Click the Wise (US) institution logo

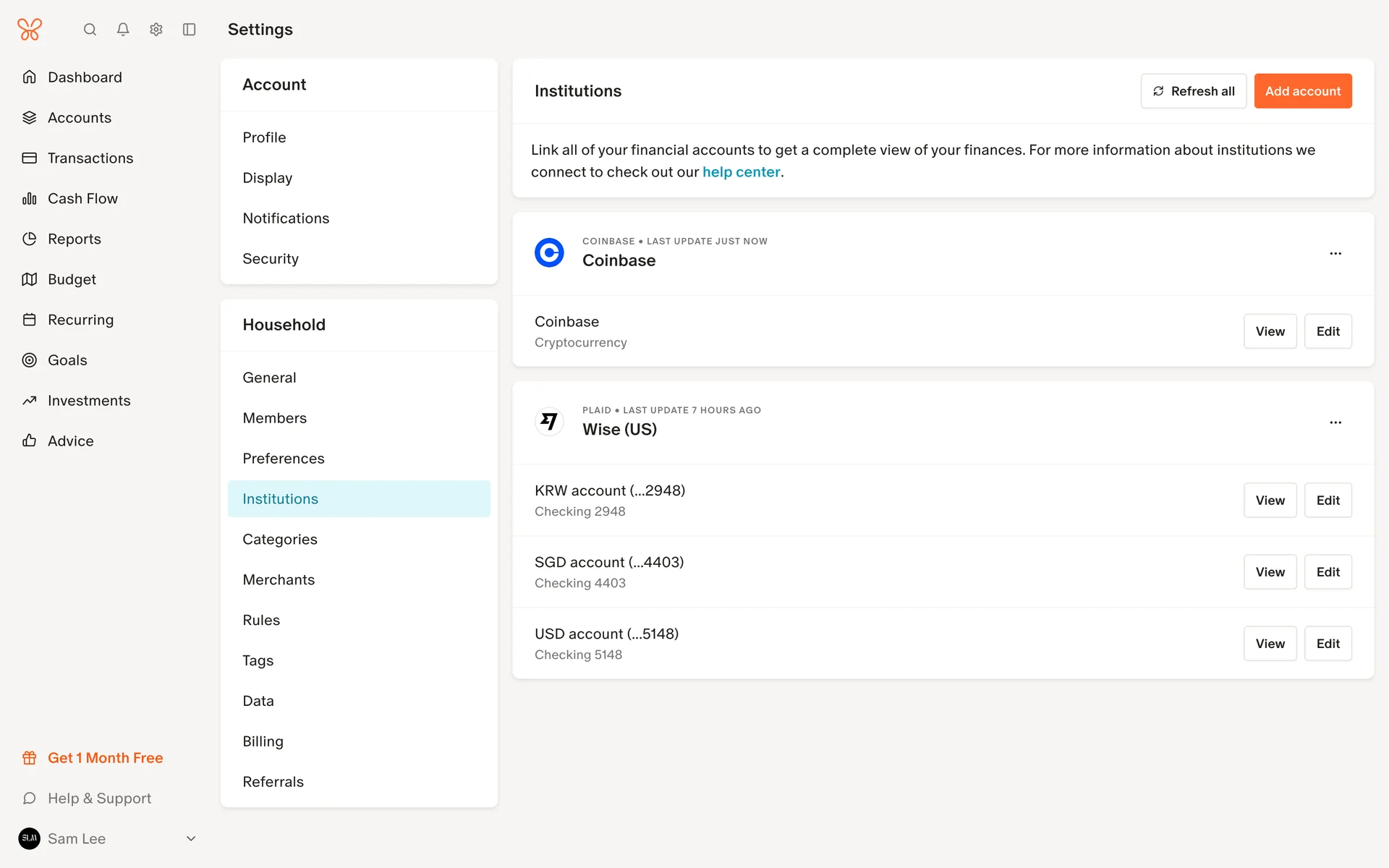(549, 421)
